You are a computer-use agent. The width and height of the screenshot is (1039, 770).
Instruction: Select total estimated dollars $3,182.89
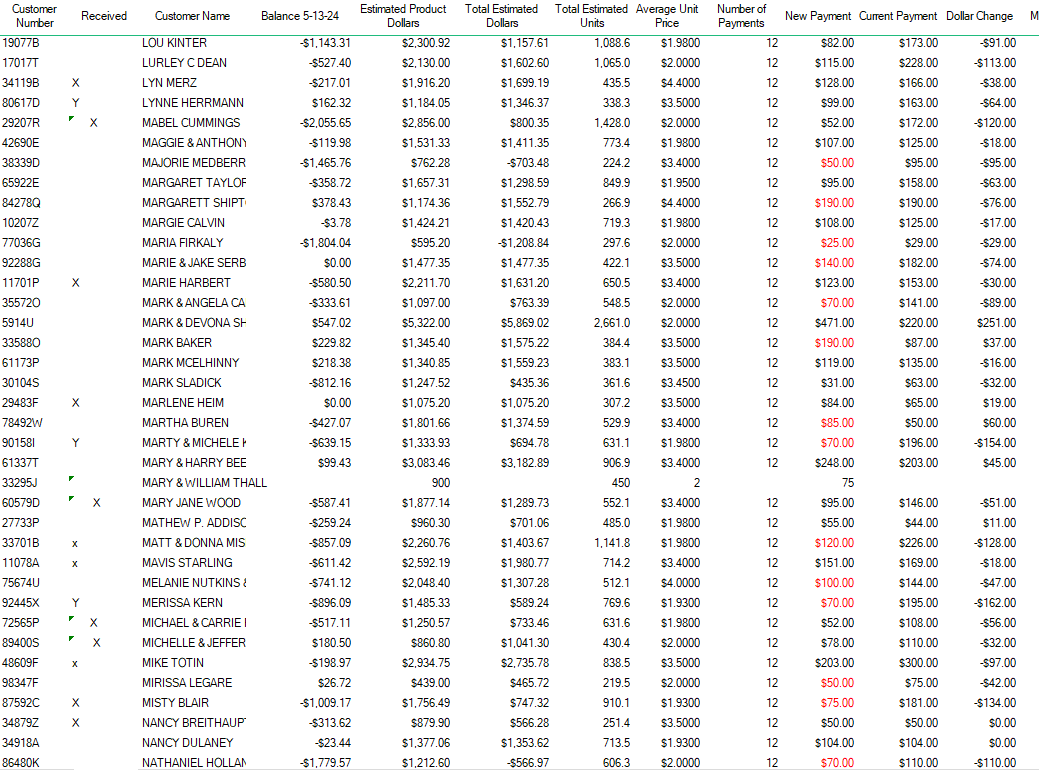coord(525,463)
